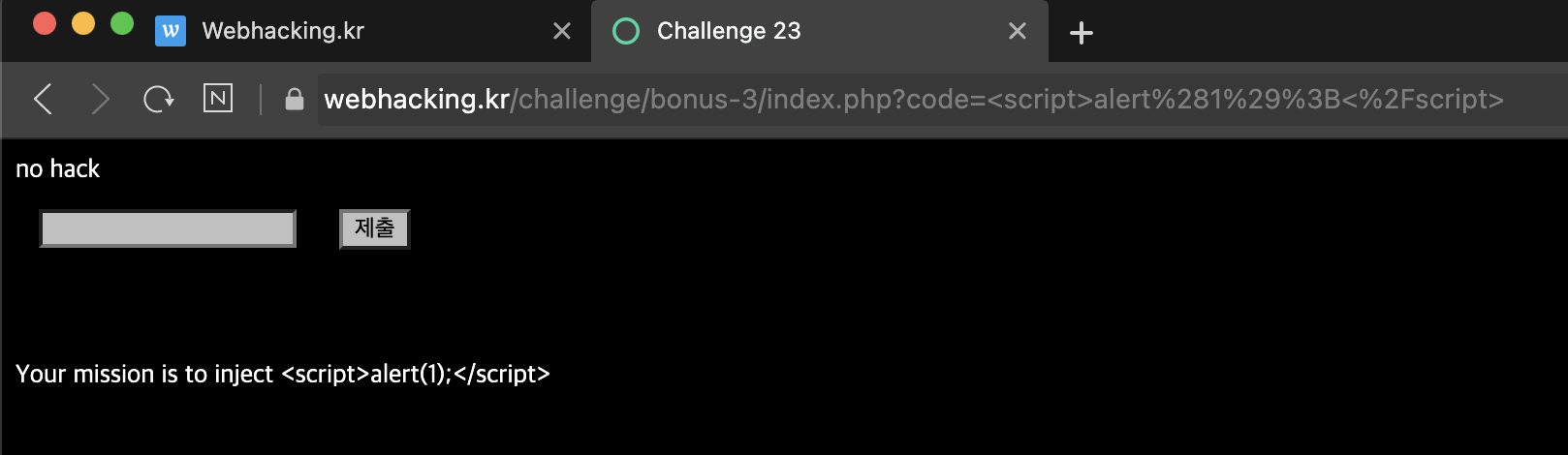Close the Challenge 23 tab

tap(1018, 31)
